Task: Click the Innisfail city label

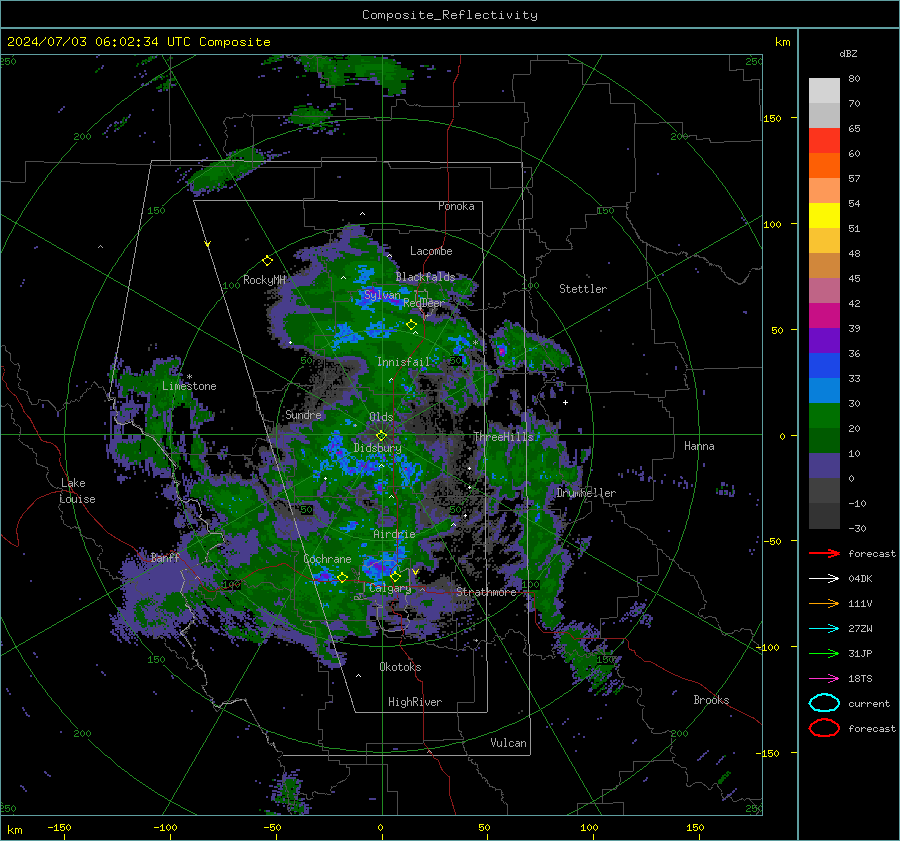Action: [403, 362]
